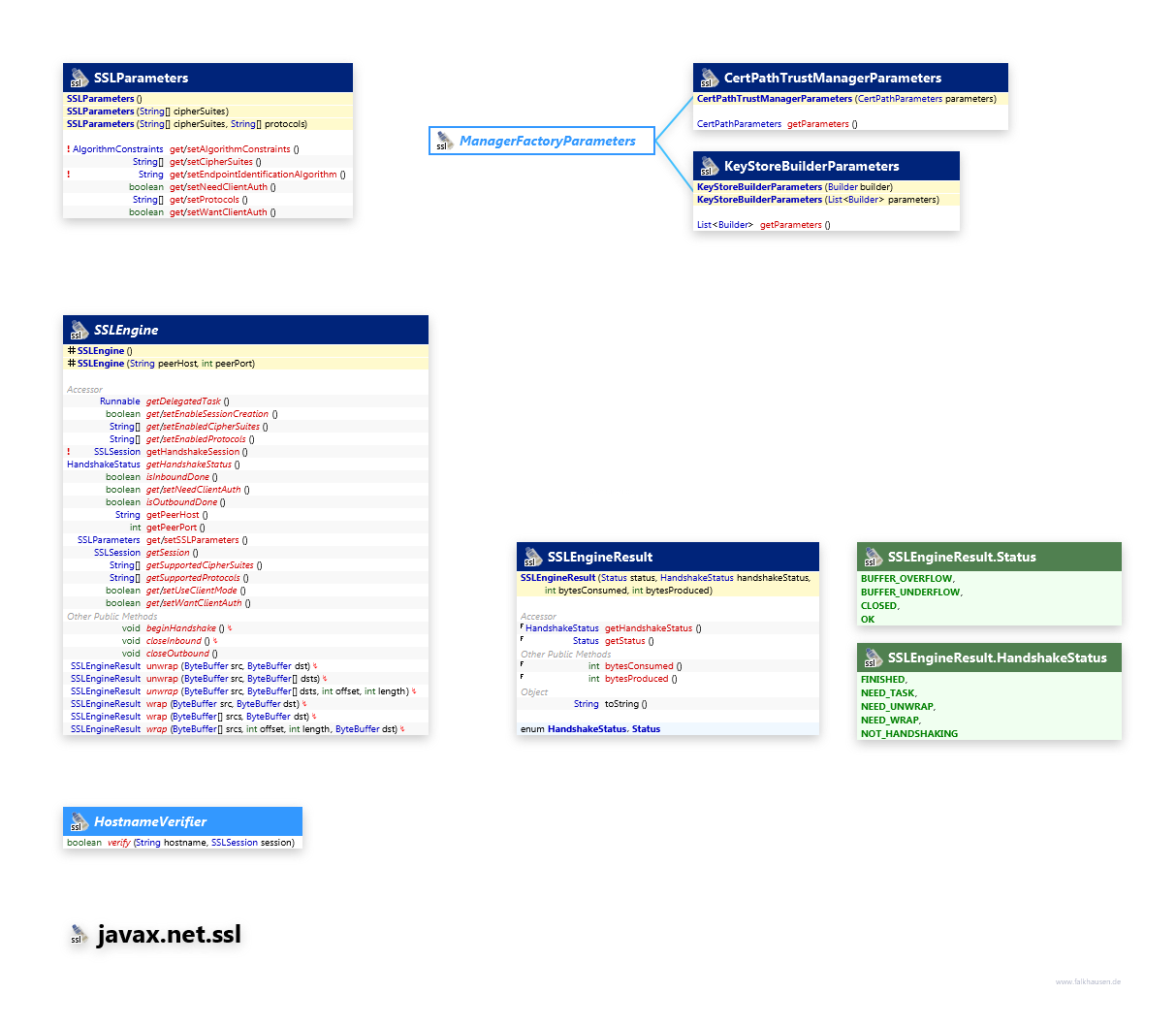Click get/setEnableSessionCreation in SSLEngine
This screenshot has height=1026, width=1176.
tap(207, 414)
